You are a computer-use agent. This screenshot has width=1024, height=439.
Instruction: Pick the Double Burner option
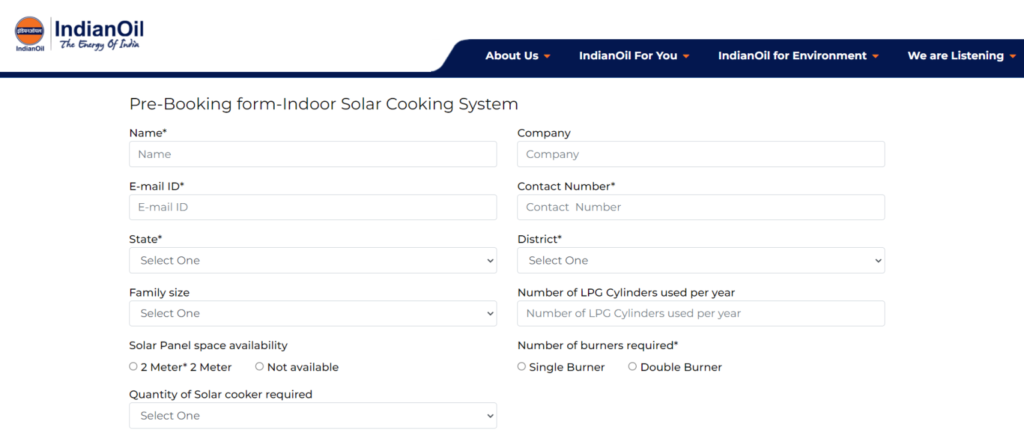tap(632, 367)
